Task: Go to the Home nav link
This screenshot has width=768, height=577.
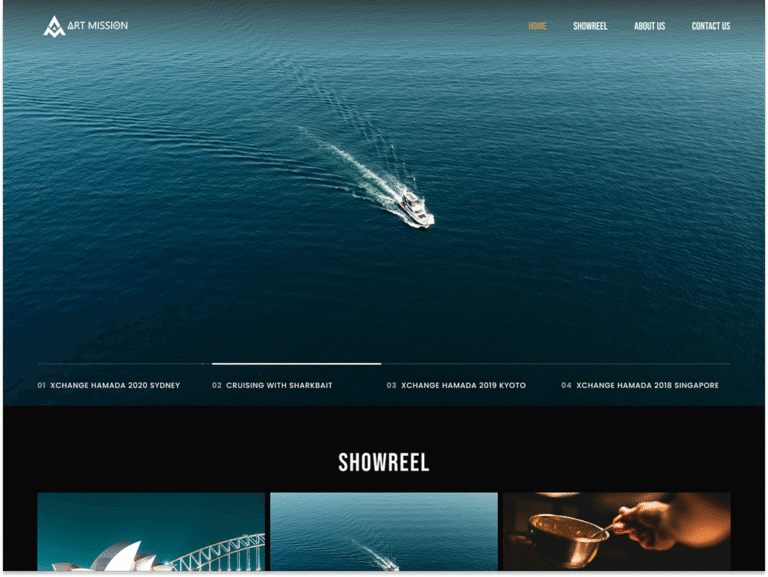Action: pyautogui.click(x=537, y=26)
